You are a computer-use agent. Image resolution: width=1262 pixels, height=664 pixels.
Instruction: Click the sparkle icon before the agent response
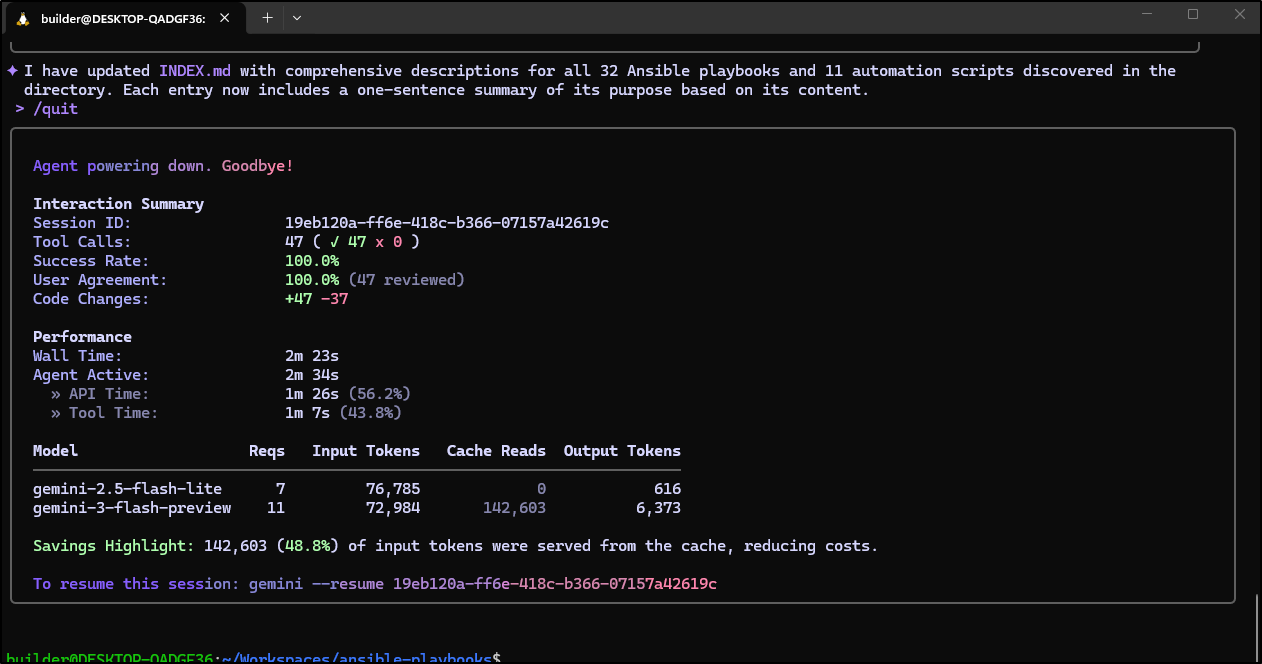click(x=12, y=71)
